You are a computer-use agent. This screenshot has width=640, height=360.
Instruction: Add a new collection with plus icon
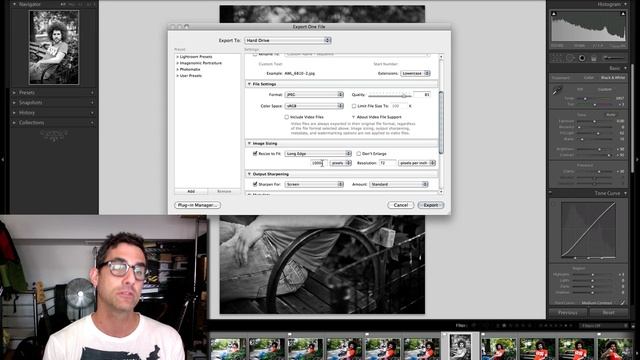tap(92, 122)
